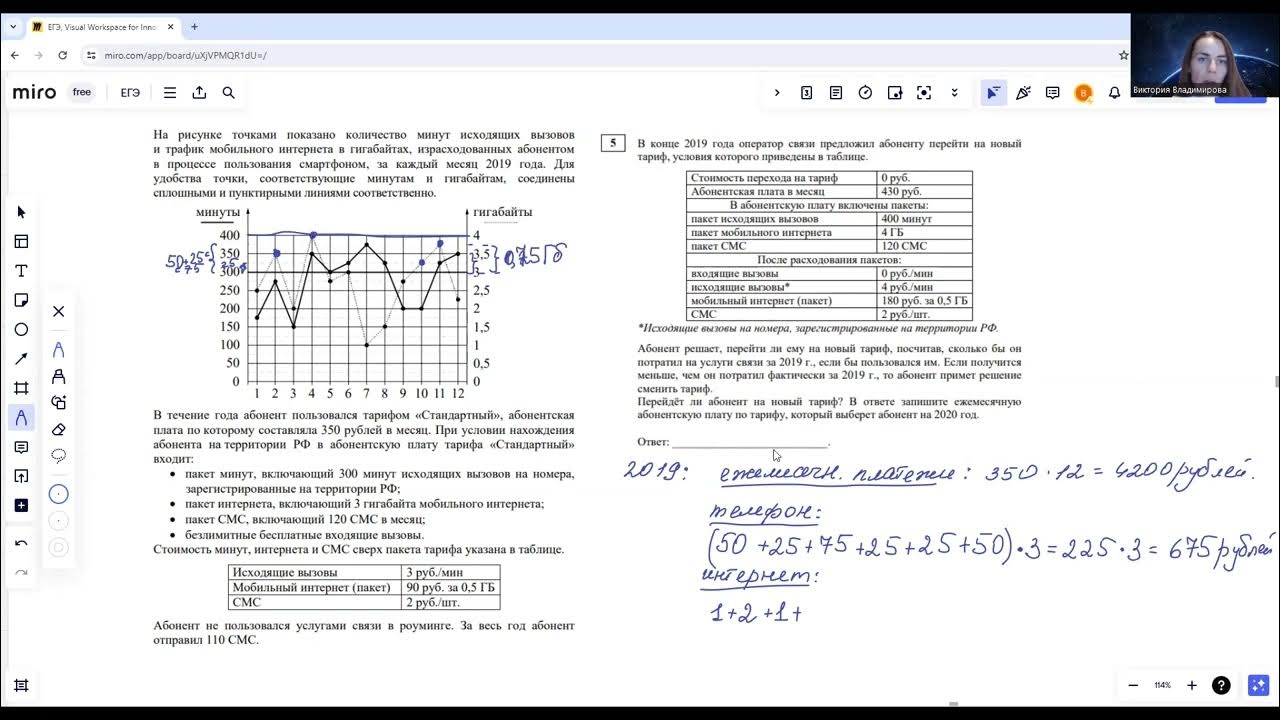Go back in browser history
Image resolution: width=1280 pixels, height=720 pixels.
[14, 55]
